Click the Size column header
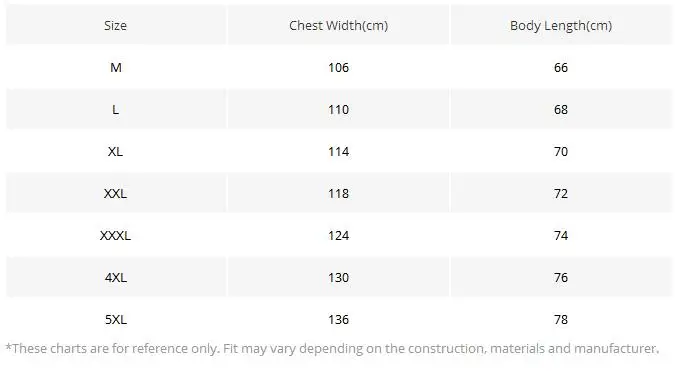The image size is (684, 371). point(116,25)
